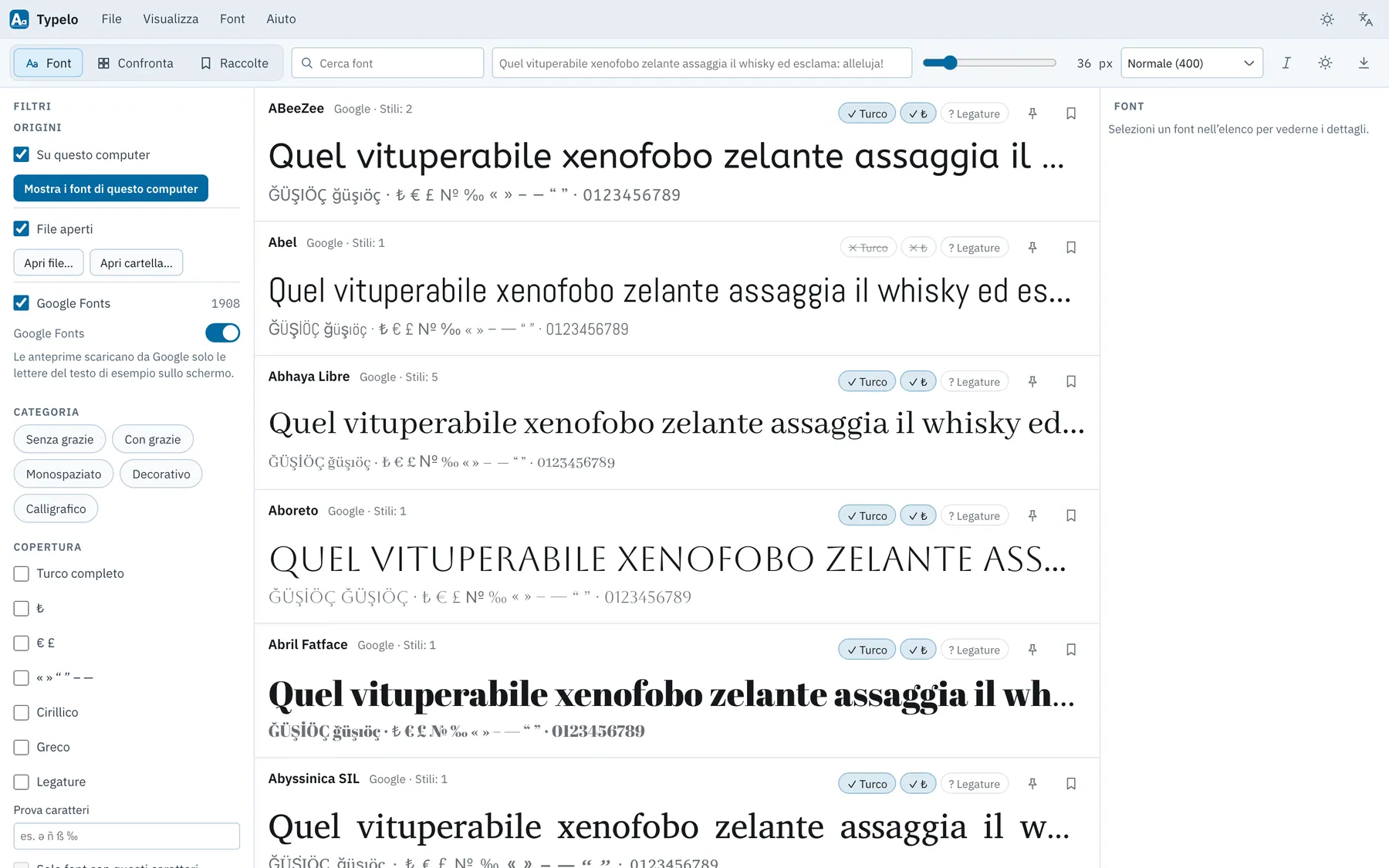This screenshot has width=1389, height=868.
Task: Pin the Aboreto font
Action: pyautogui.click(x=1032, y=515)
